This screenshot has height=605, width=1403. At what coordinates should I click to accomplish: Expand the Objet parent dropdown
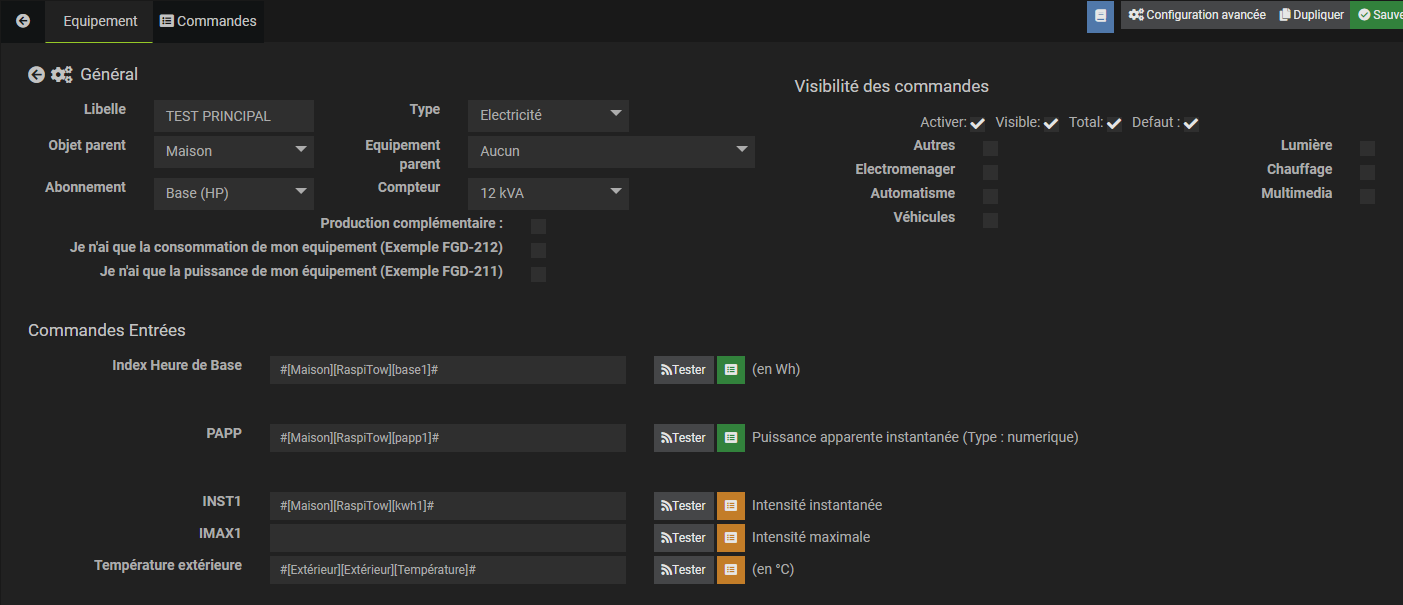(x=234, y=152)
